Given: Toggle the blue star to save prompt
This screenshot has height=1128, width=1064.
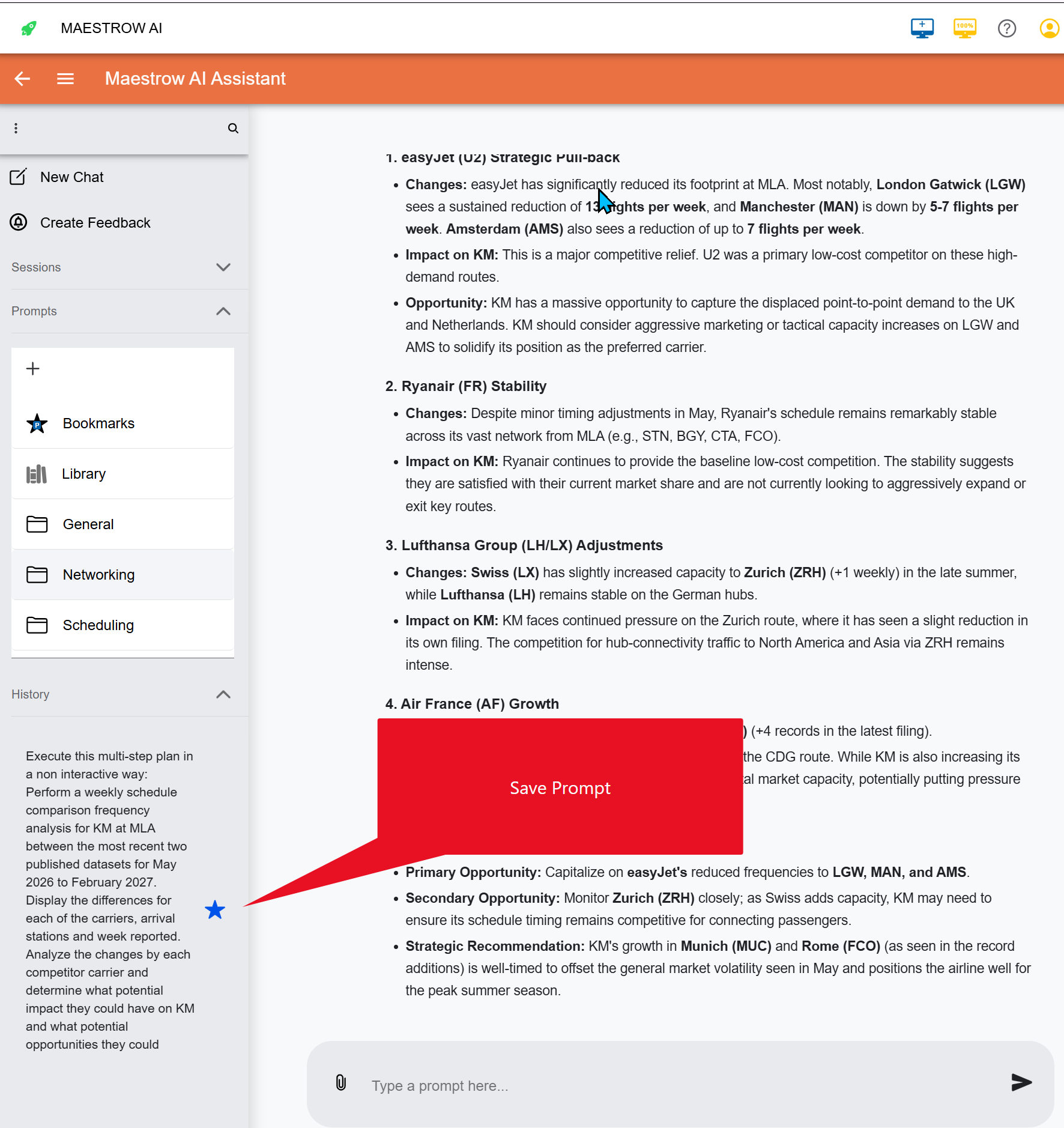Looking at the screenshot, I should tap(215, 910).
